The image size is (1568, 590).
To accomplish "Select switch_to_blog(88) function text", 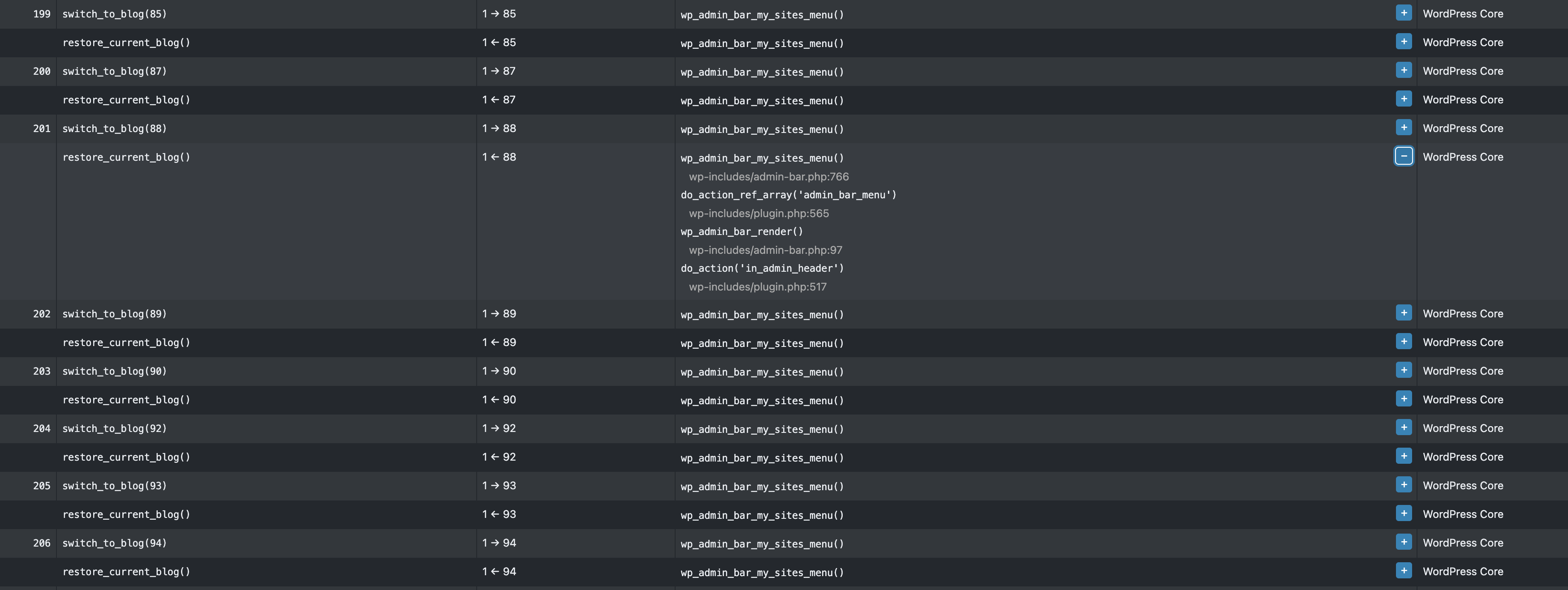I will (114, 128).
